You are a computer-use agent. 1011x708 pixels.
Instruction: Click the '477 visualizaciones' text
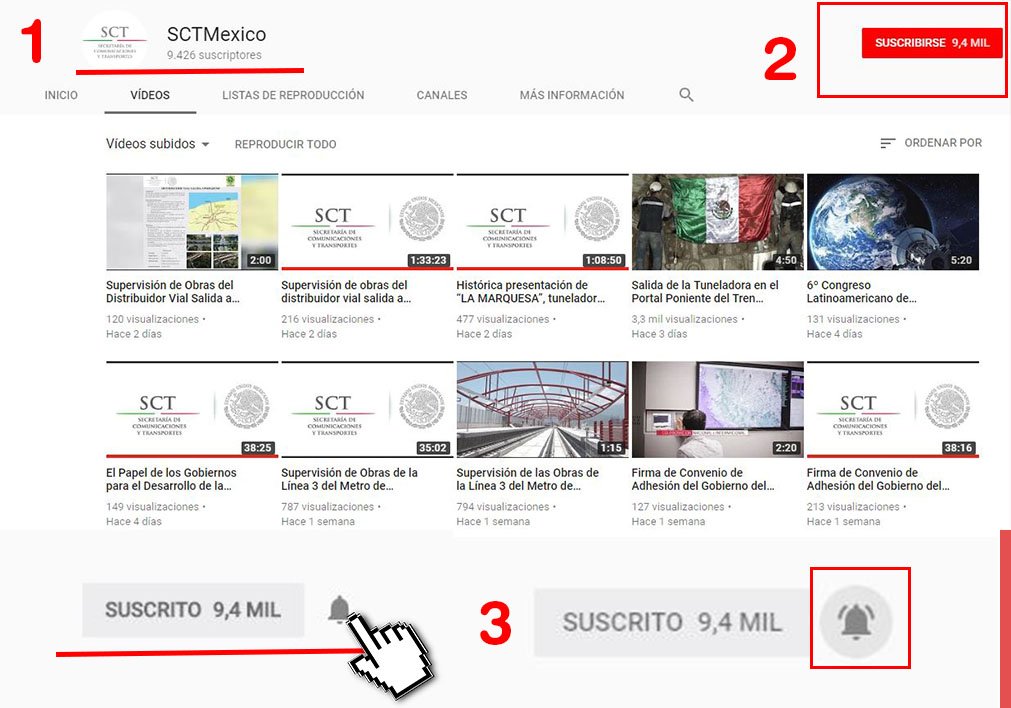pos(503,319)
